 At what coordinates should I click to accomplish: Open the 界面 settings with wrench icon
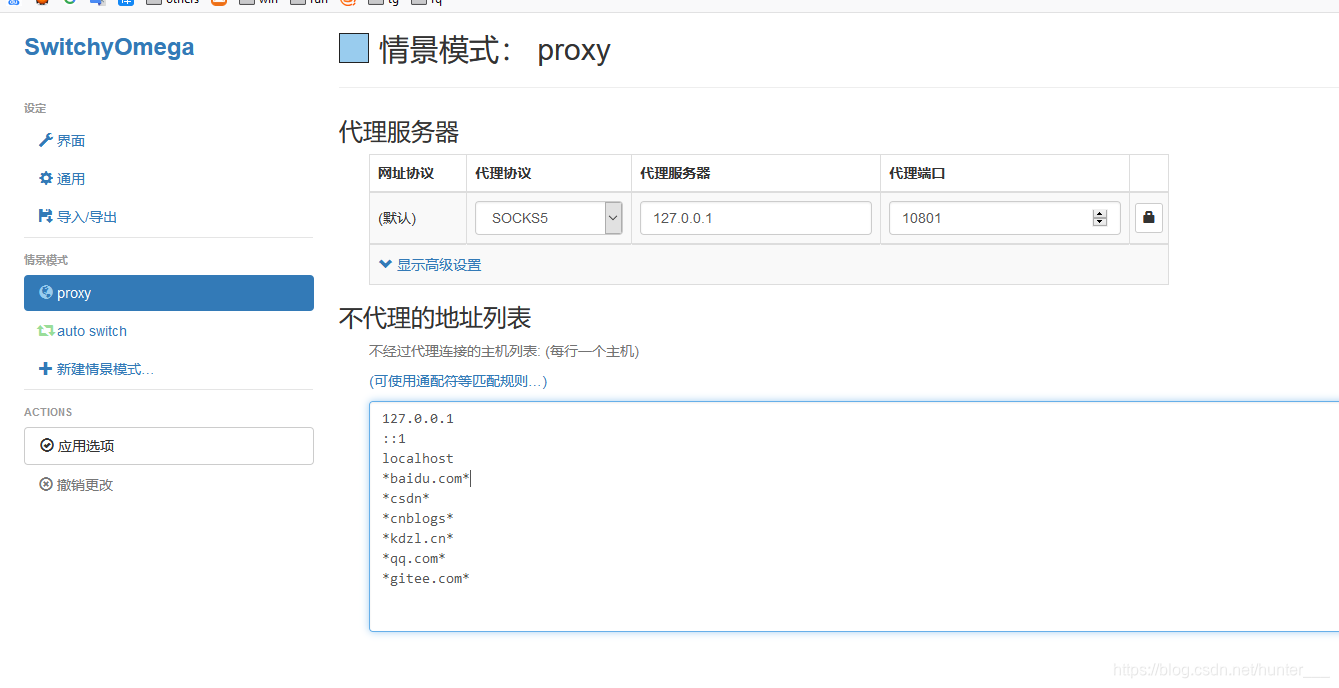point(62,141)
